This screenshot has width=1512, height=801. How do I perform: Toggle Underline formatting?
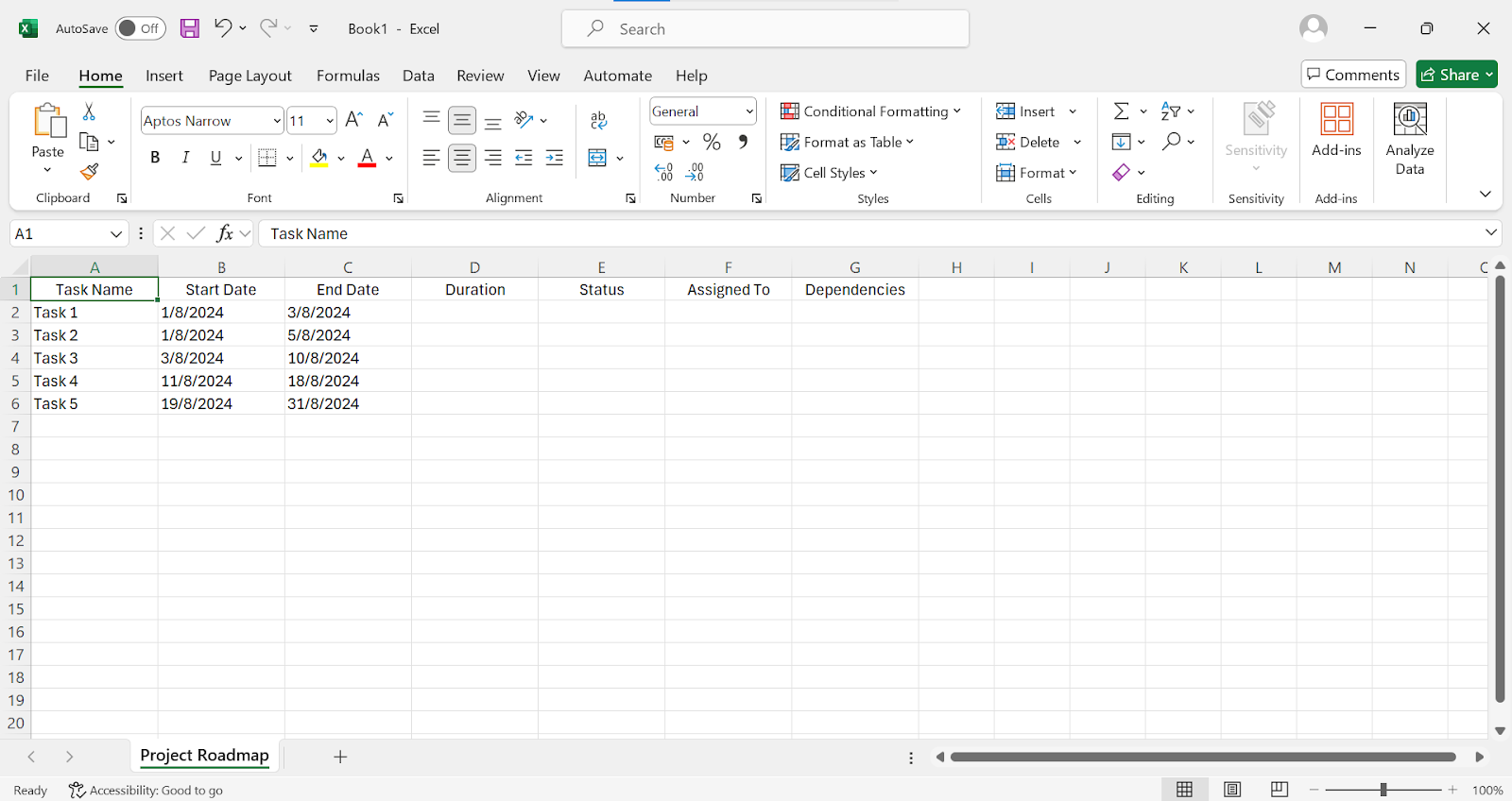[215, 158]
